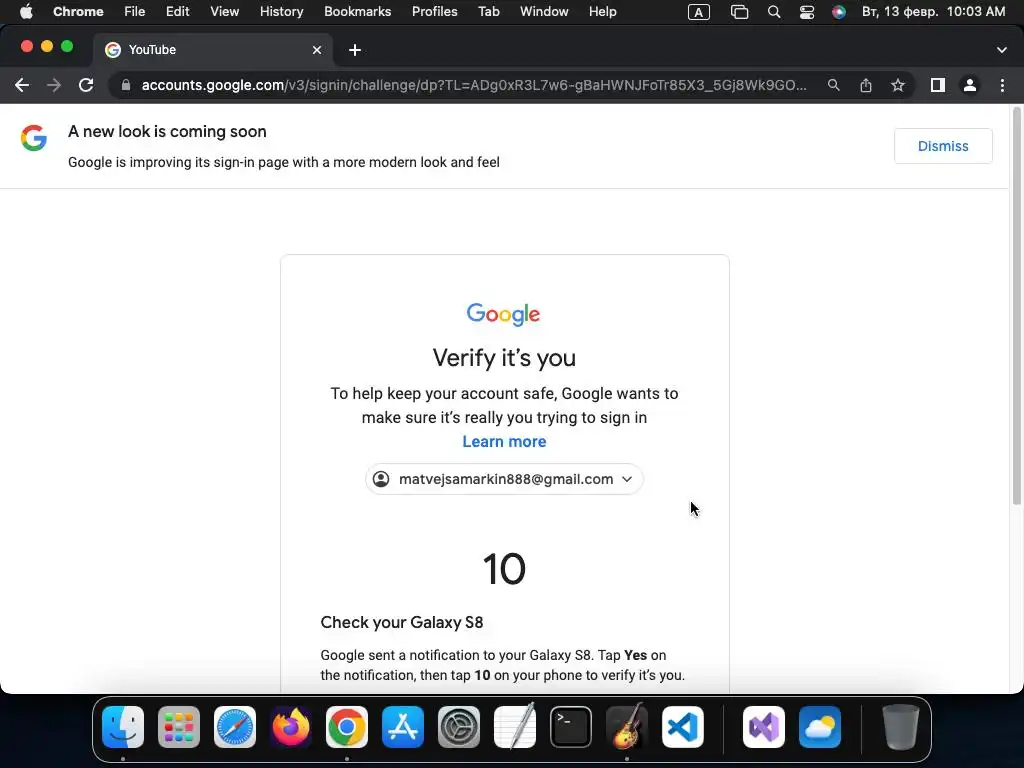Open the Profiles menu
Viewport: 1024px width, 768px height.
pyautogui.click(x=435, y=12)
